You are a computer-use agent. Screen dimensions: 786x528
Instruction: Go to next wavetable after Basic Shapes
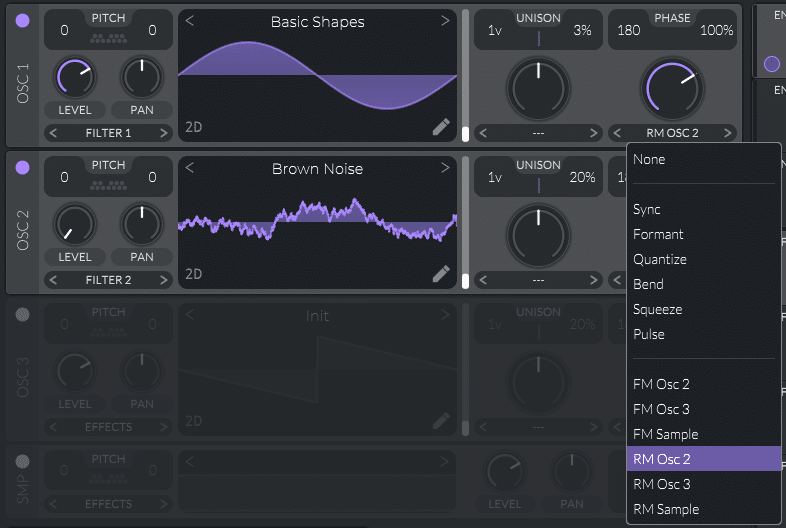pos(445,21)
